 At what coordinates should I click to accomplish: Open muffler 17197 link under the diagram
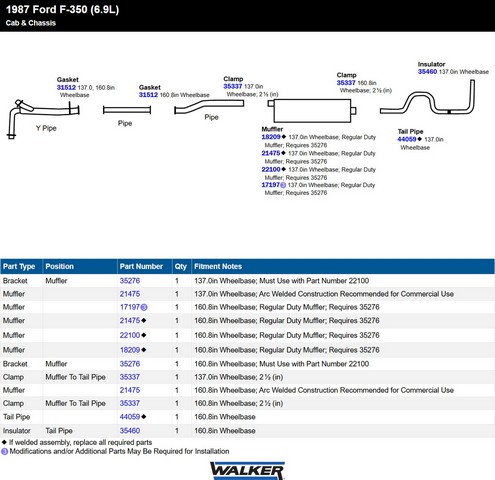point(271,185)
